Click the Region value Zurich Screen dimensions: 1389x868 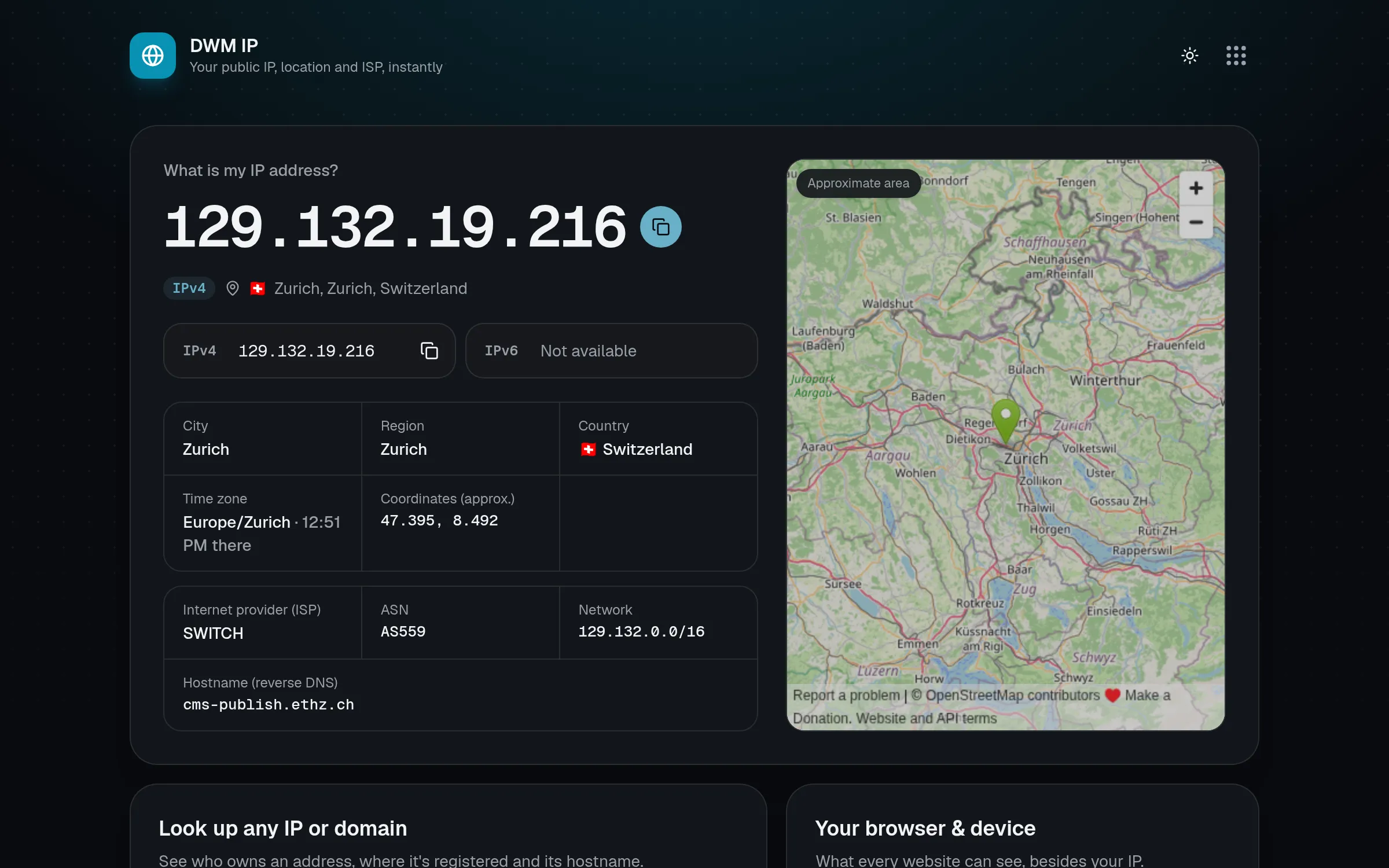(x=403, y=450)
